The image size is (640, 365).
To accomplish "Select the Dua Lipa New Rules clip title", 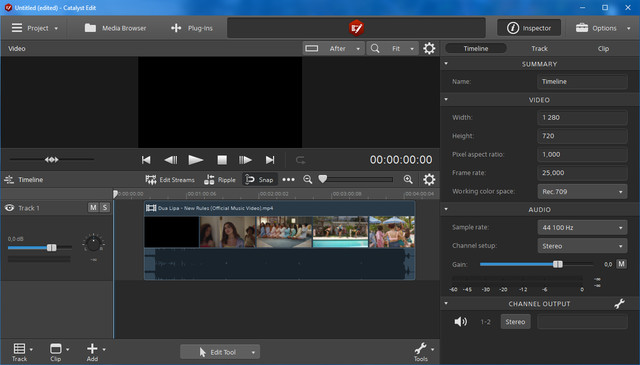I will (x=216, y=208).
